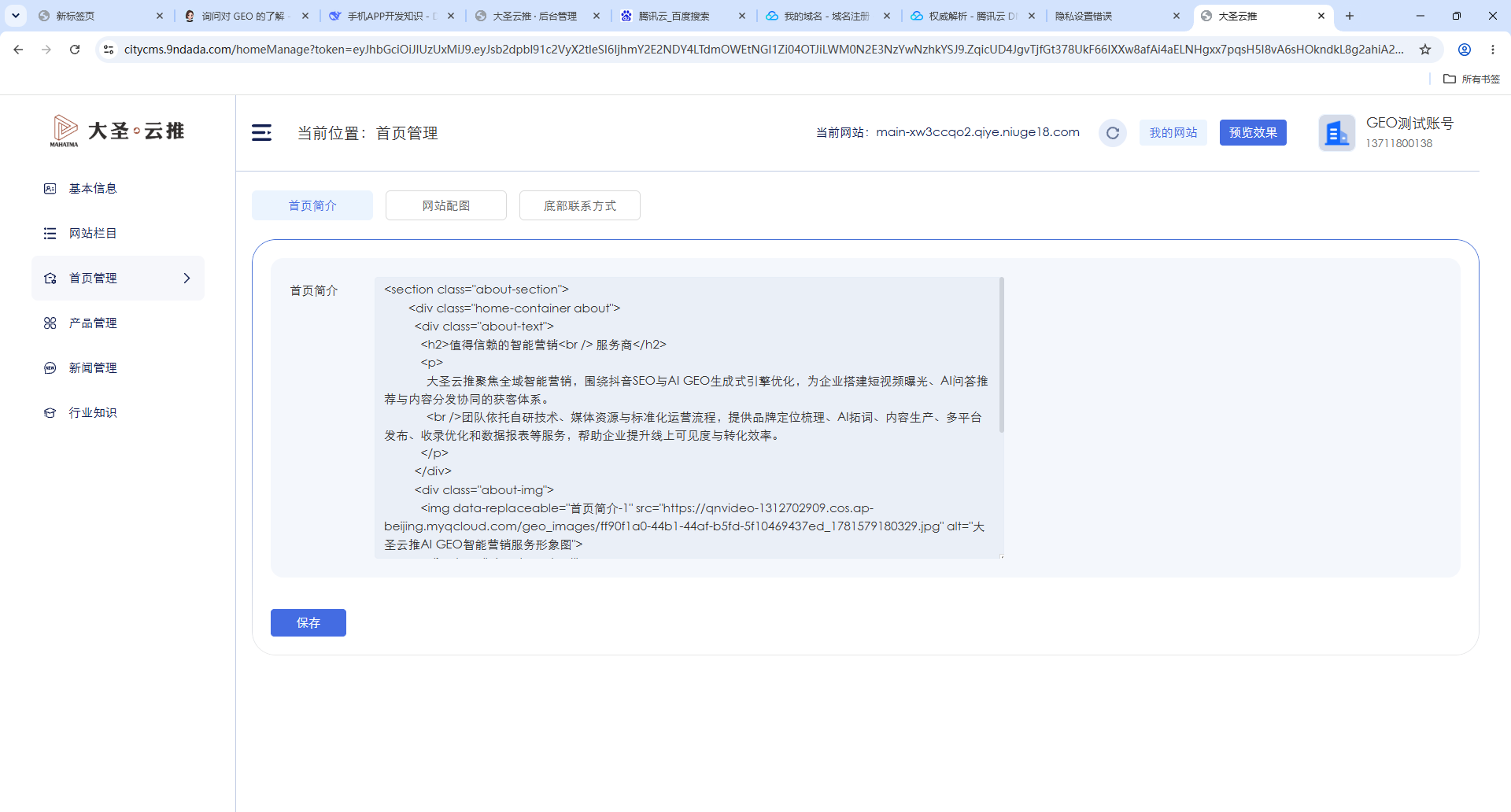Click the 网站栏目 list icon
This screenshot has height=812, width=1511.
[50, 234]
